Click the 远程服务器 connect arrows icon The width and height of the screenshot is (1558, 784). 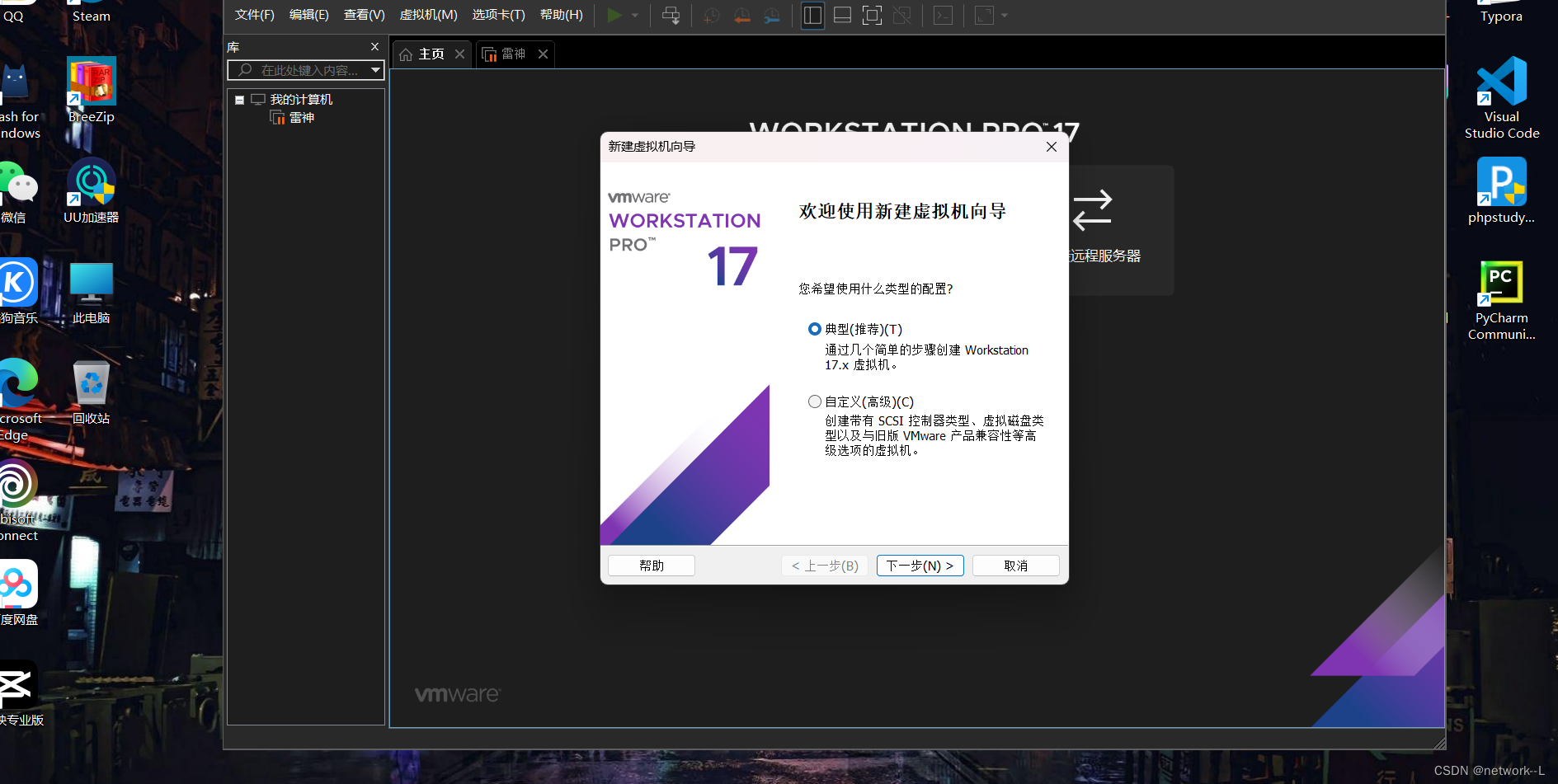point(1093,210)
